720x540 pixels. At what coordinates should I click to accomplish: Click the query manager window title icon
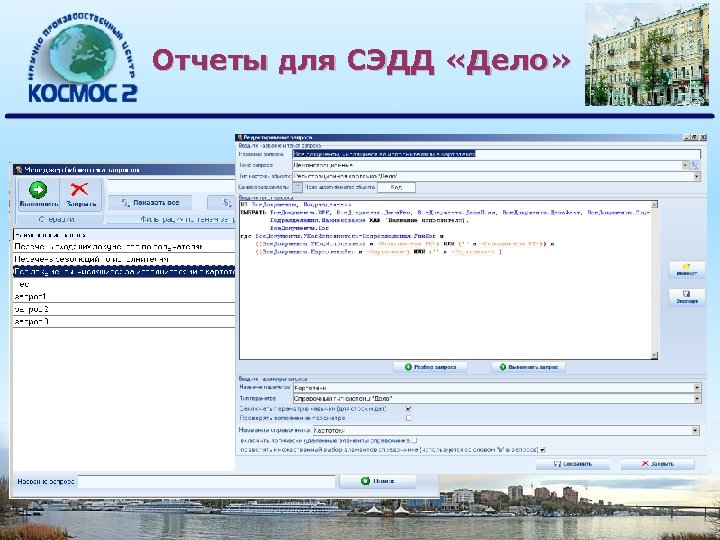[19, 170]
